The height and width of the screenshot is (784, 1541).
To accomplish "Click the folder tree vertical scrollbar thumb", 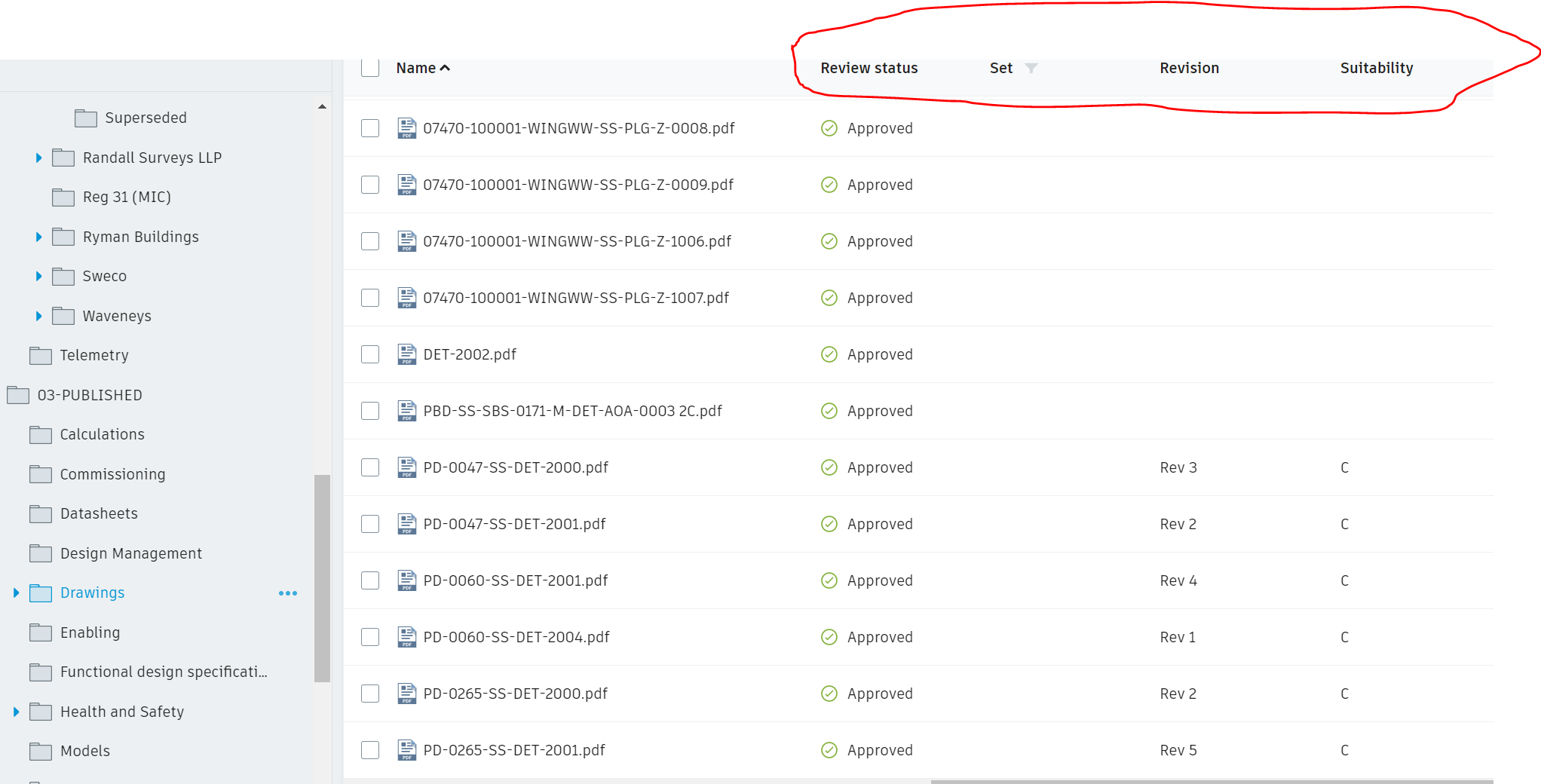I will 322,577.
